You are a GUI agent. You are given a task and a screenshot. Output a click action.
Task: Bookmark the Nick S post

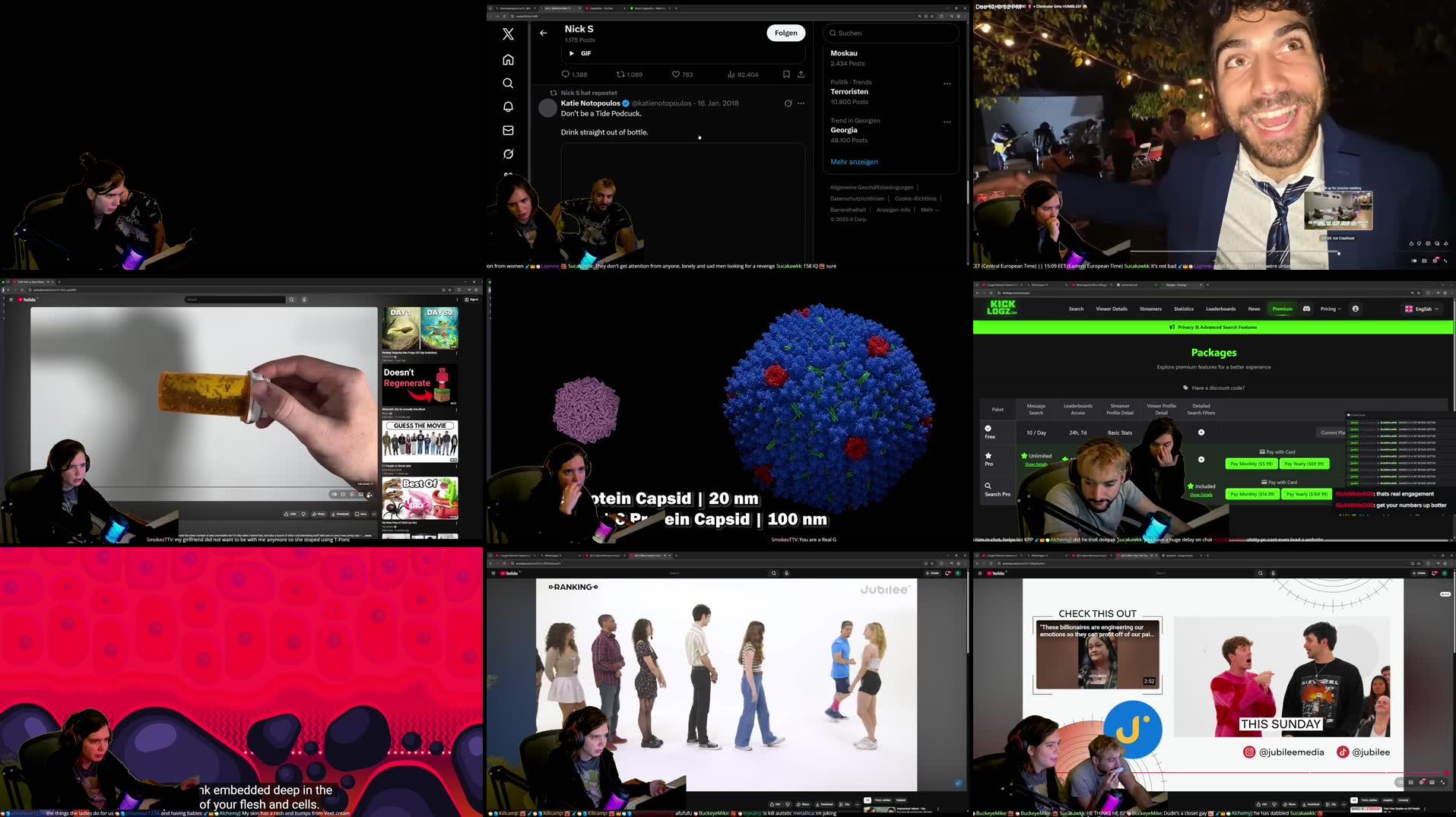point(786,74)
